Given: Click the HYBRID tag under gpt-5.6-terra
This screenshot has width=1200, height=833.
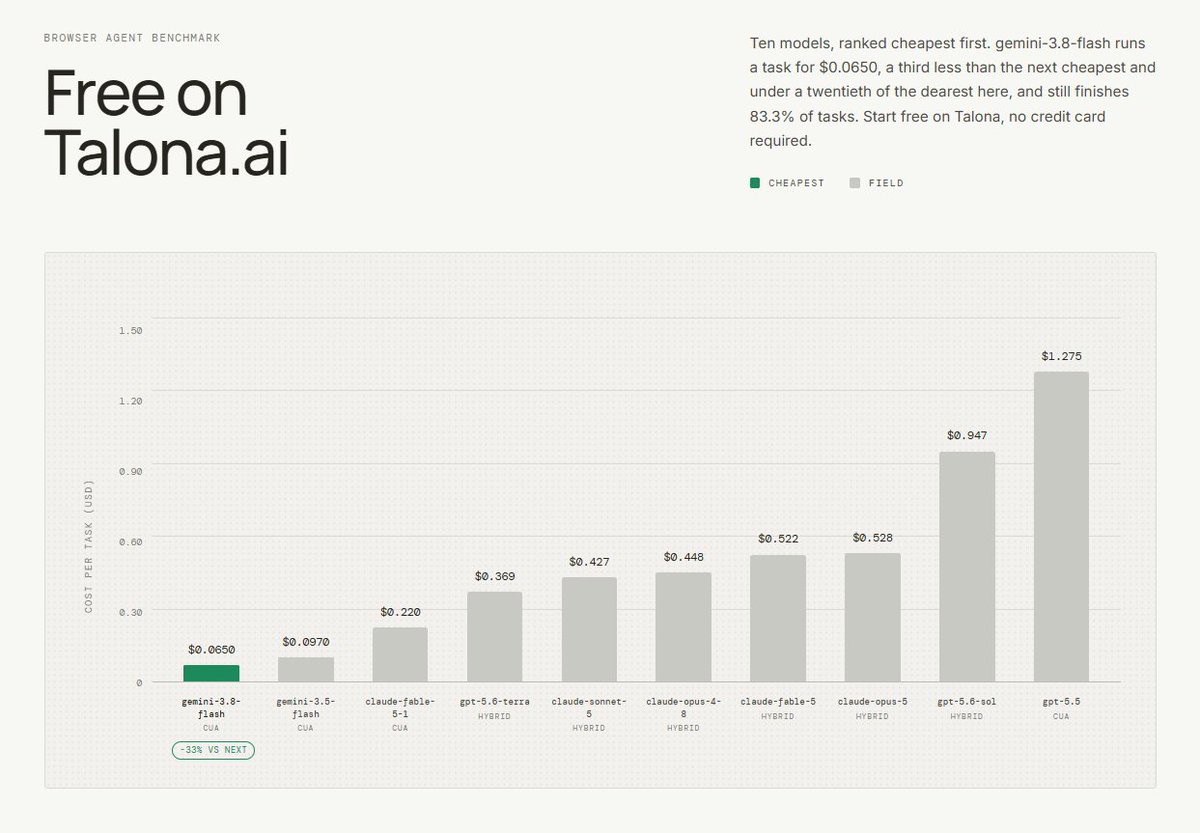Looking at the screenshot, I should click(495, 716).
